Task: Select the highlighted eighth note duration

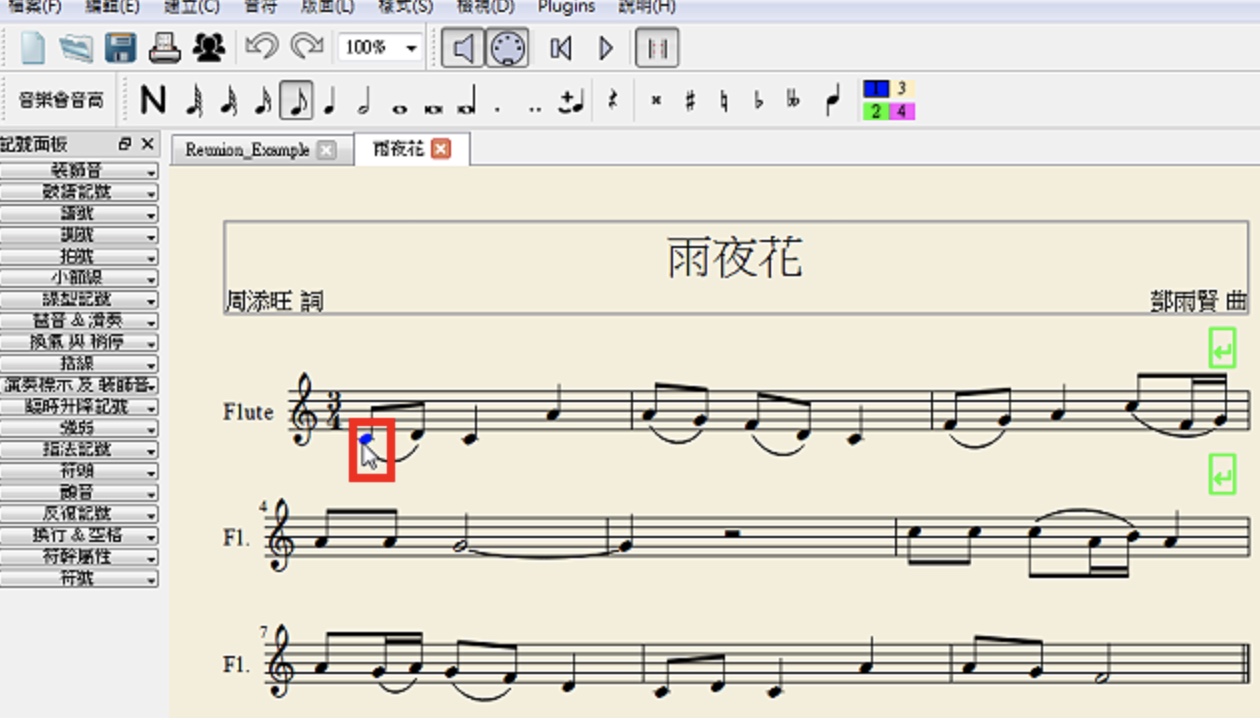Action: point(296,100)
